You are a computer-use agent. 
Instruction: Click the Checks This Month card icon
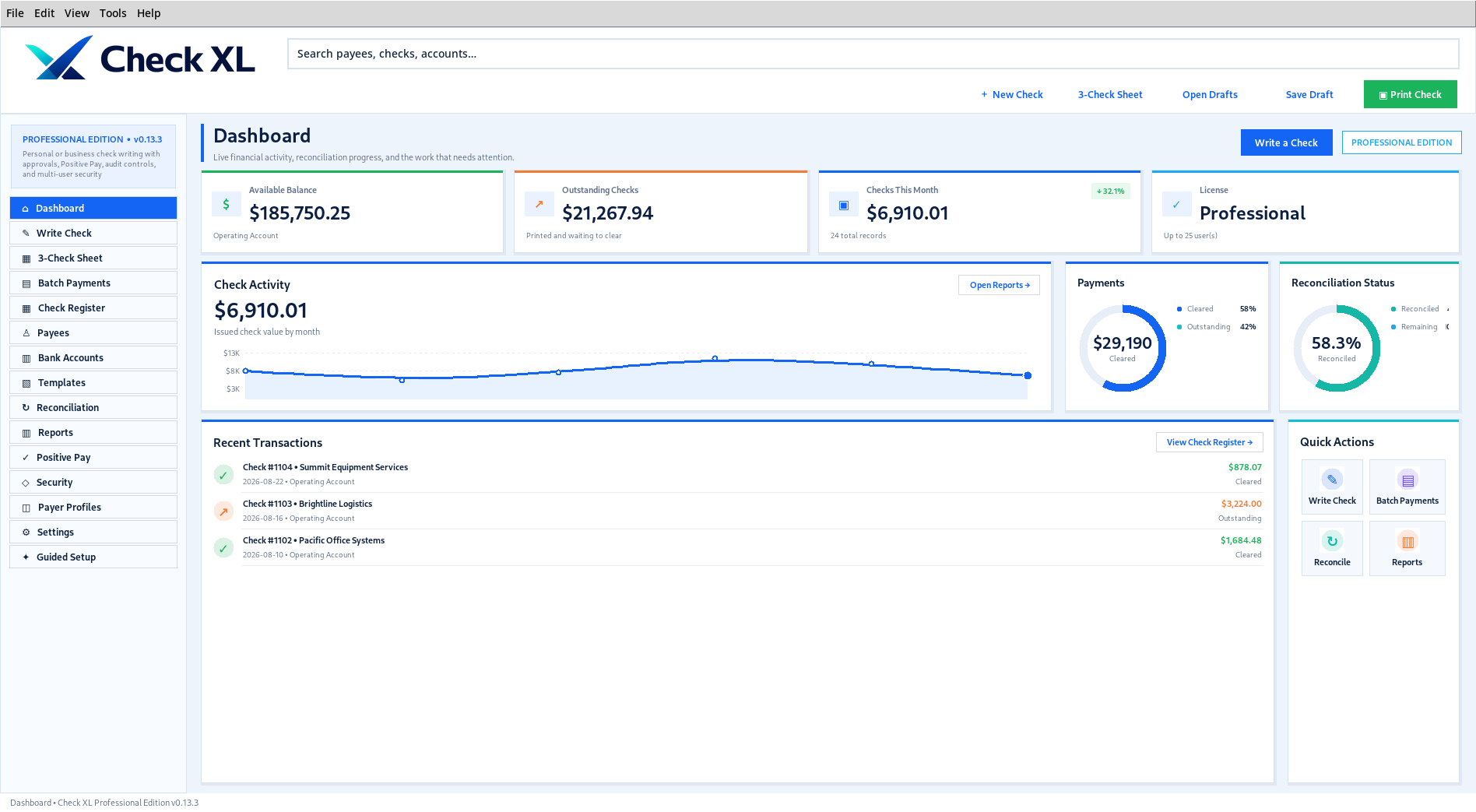tap(844, 205)
